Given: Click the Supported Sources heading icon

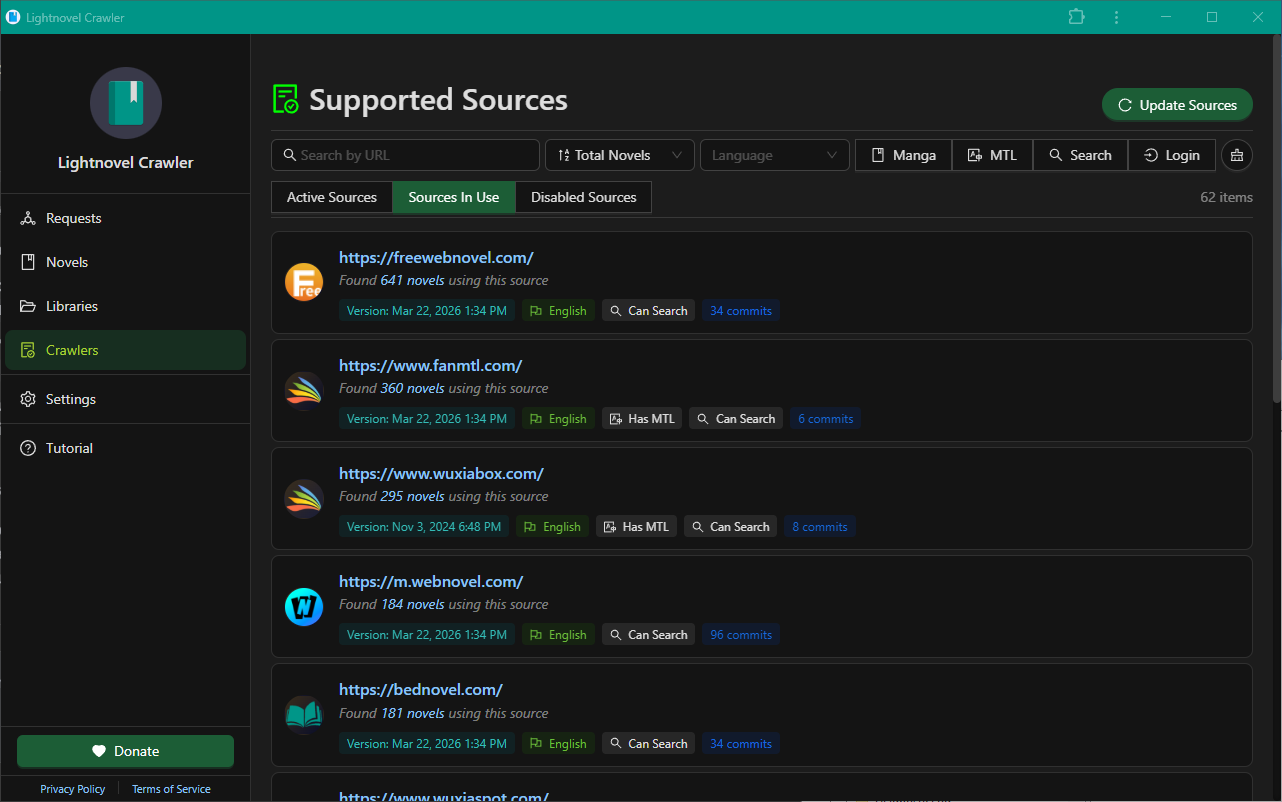Looking at the screenshot, I should 286,100.
